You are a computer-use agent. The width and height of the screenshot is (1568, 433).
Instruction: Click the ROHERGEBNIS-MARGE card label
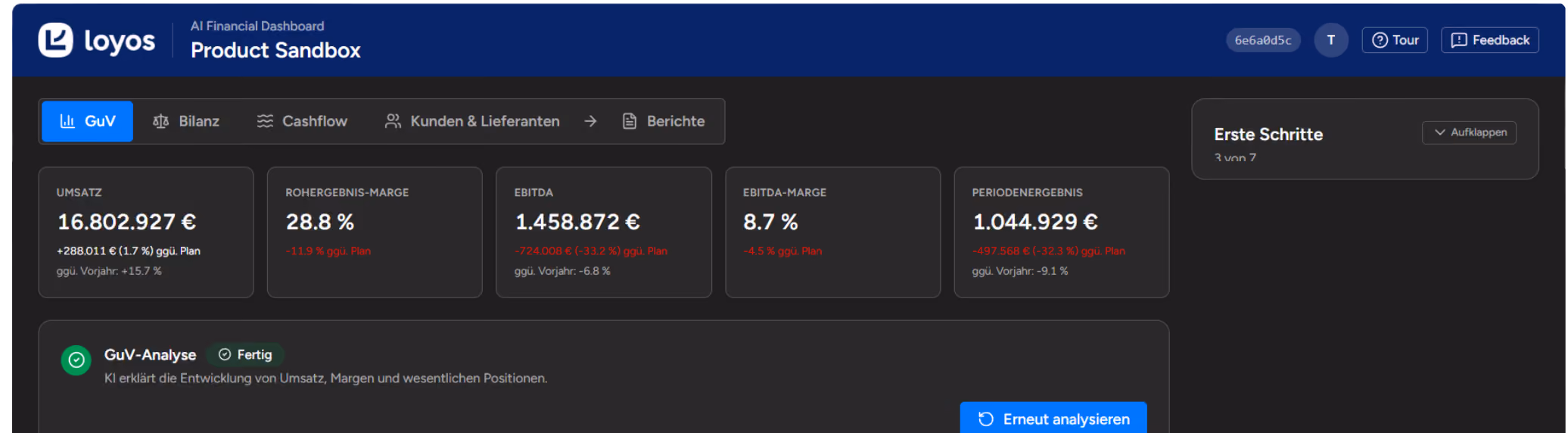347,193
